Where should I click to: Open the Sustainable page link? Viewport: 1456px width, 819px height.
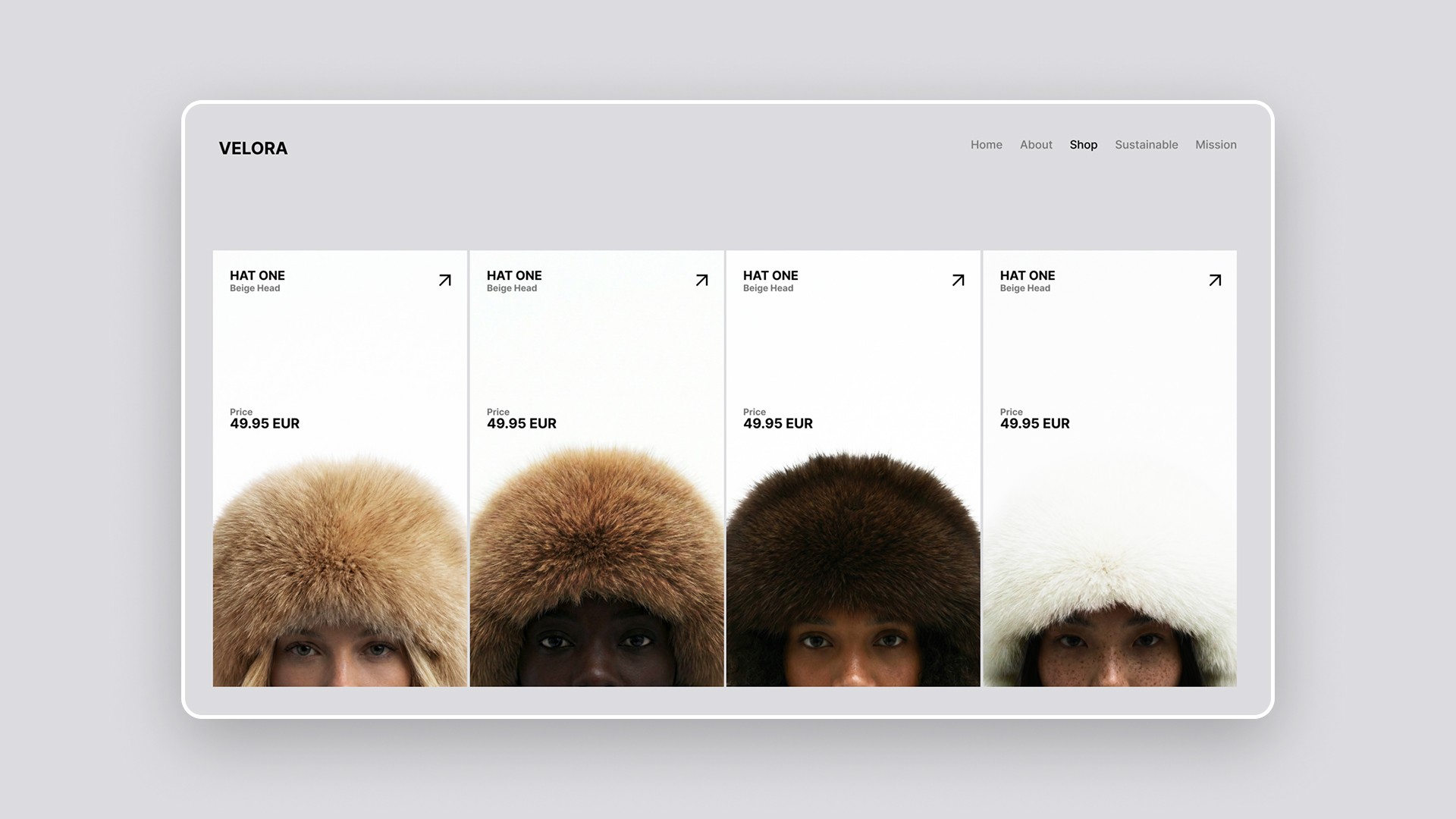coord(1146,145)
